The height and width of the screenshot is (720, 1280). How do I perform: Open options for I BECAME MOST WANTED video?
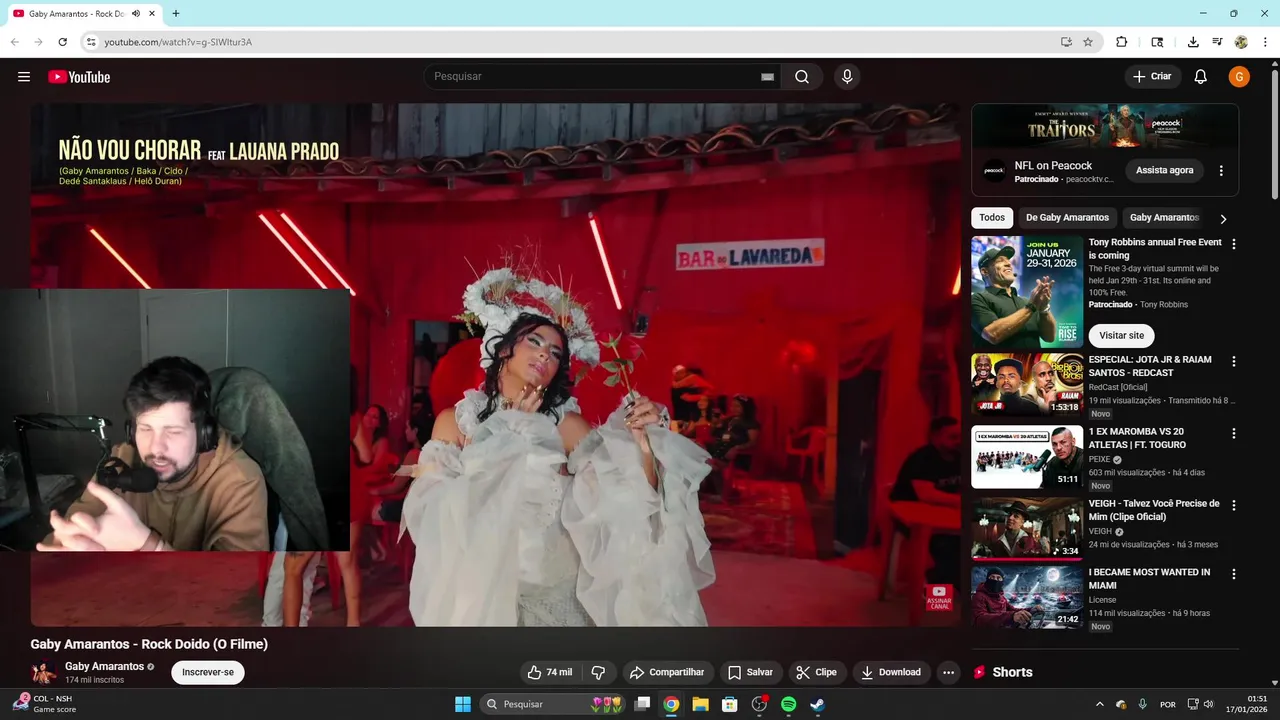click(1233, 574)
